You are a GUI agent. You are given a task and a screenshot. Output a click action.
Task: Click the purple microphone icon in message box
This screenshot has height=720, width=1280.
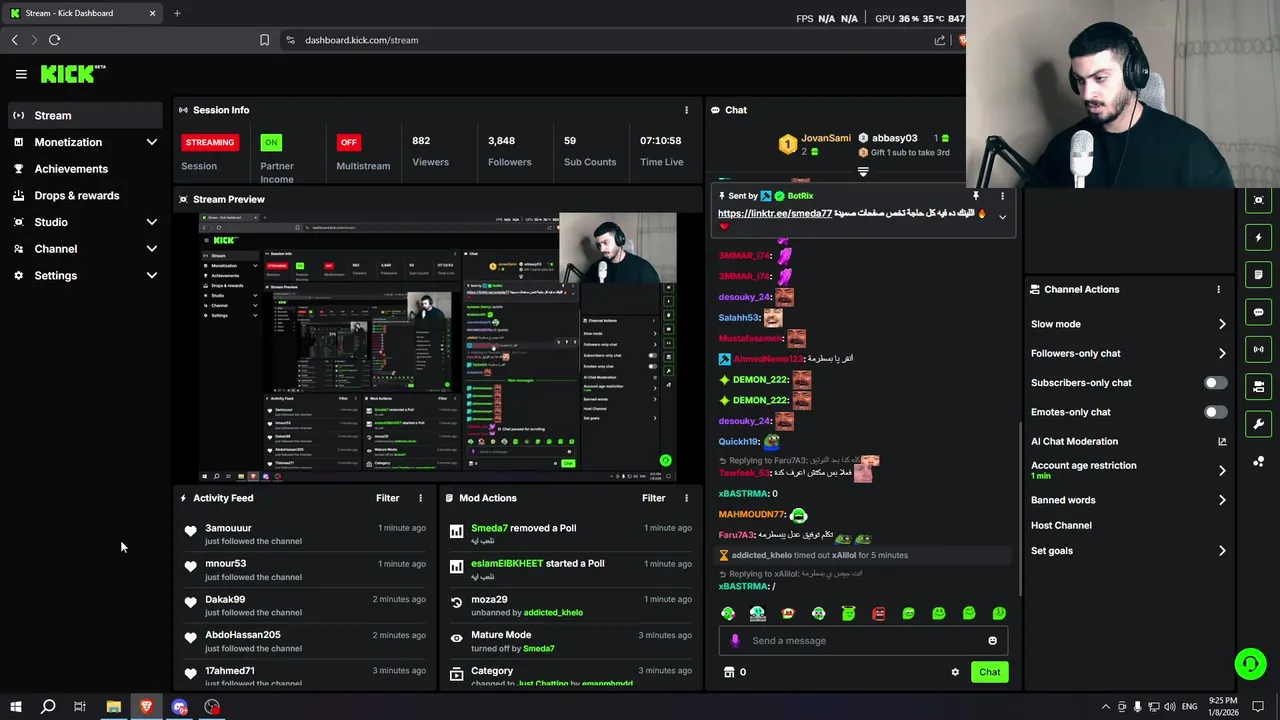click(735, 641)
